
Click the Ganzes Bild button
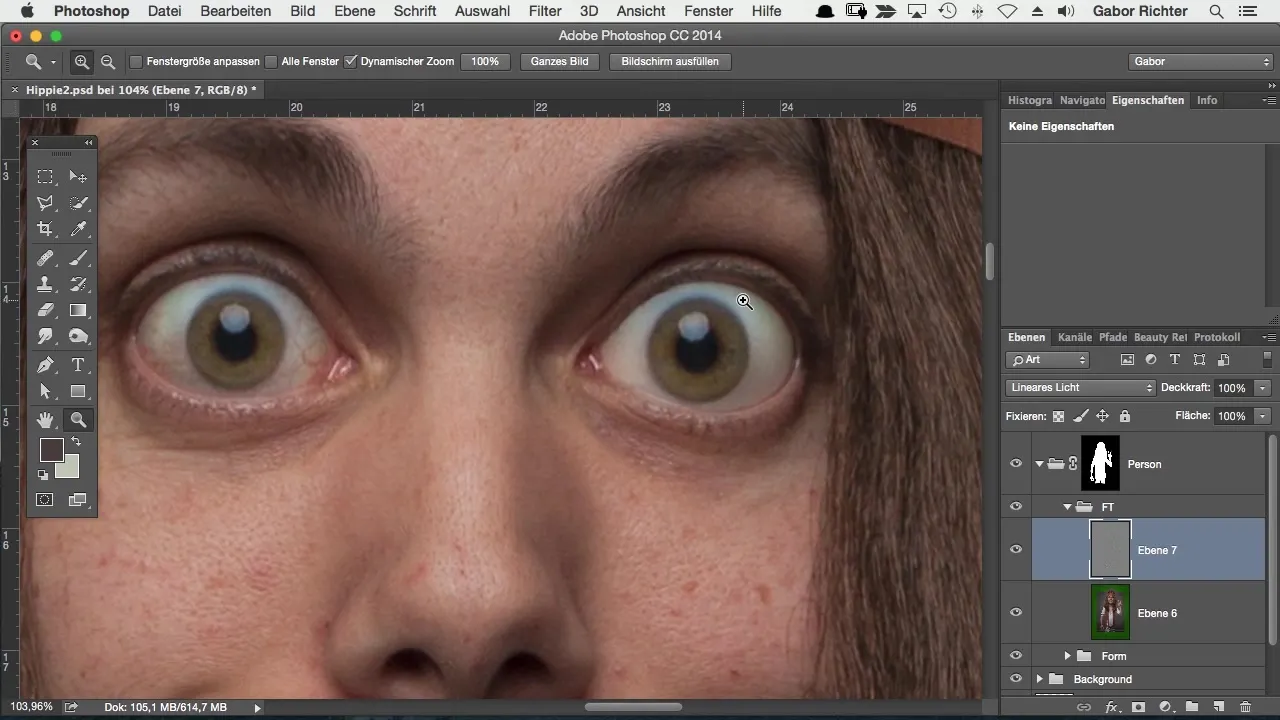click(x=559, y=62)
